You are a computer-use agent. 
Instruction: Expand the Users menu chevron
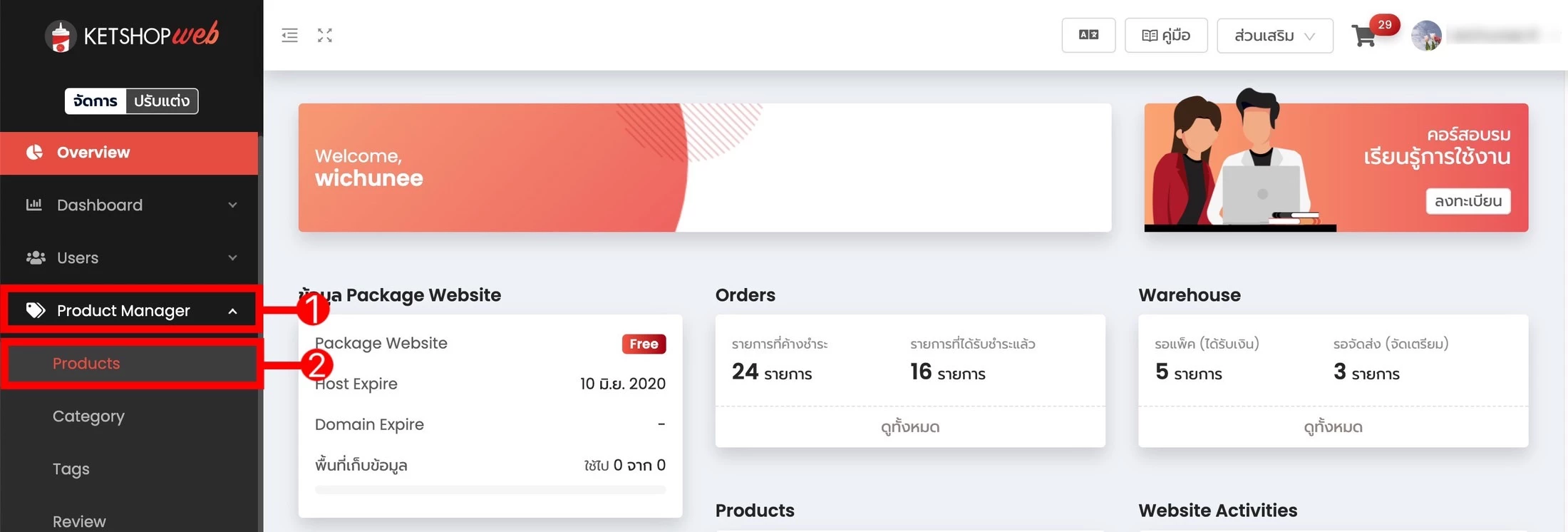[x=232, y=257]
